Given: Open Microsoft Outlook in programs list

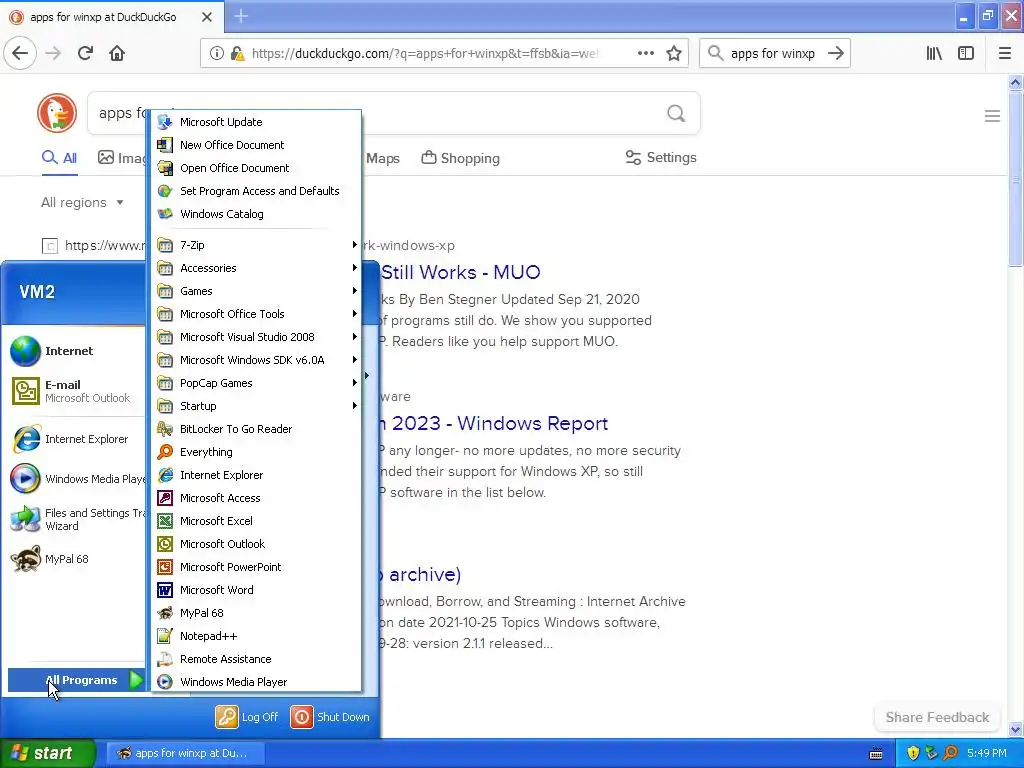Looking at the screenshot, I should tap(256, 544).
